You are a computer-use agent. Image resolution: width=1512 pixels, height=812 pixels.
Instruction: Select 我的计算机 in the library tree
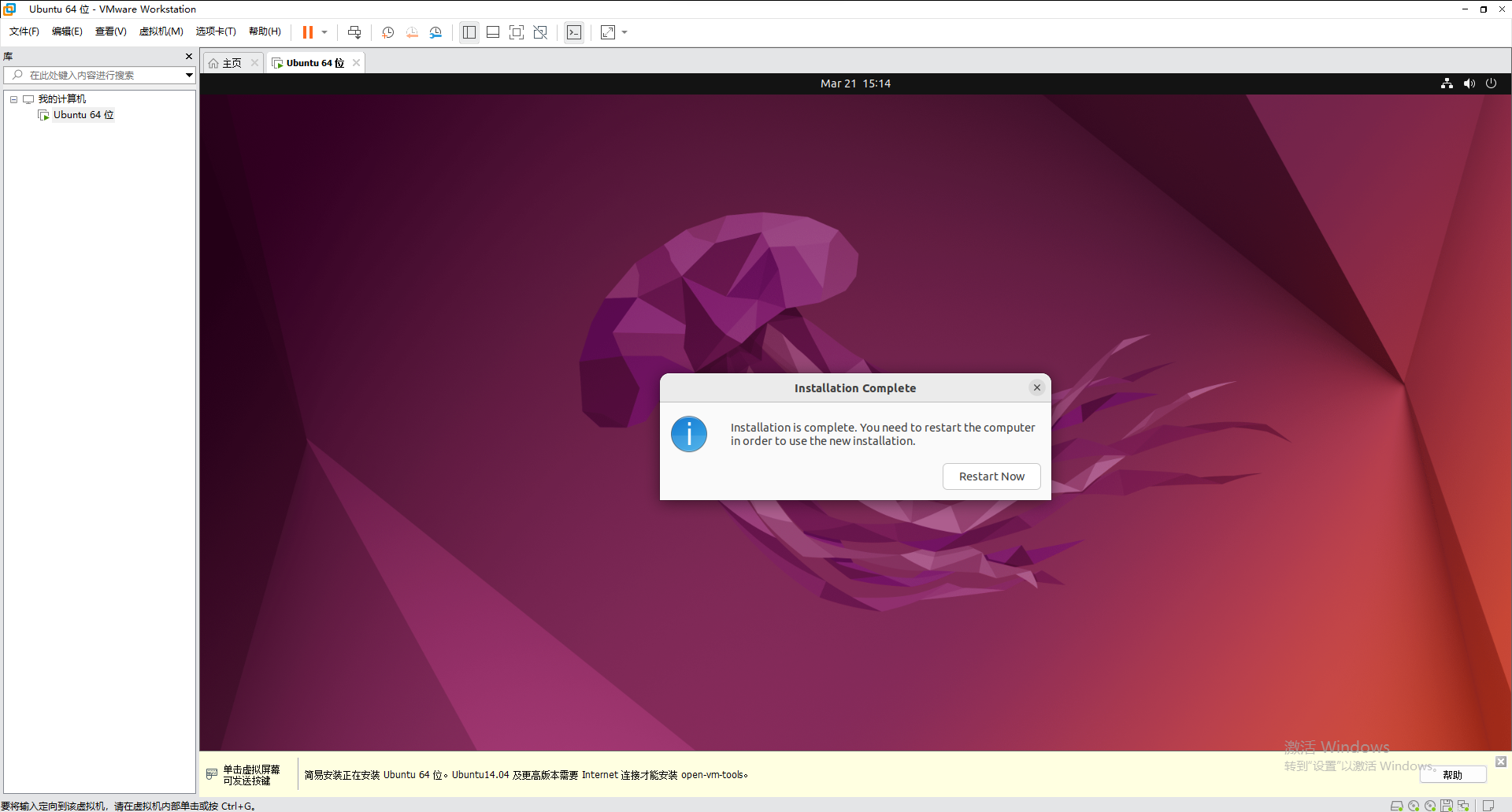(x=62, y=99)
